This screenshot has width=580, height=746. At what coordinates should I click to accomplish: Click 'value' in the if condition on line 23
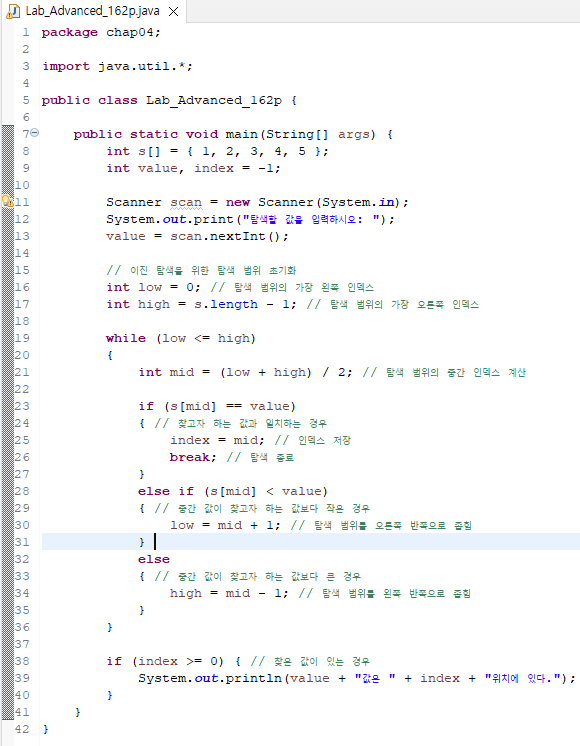[x=269, y=406]
